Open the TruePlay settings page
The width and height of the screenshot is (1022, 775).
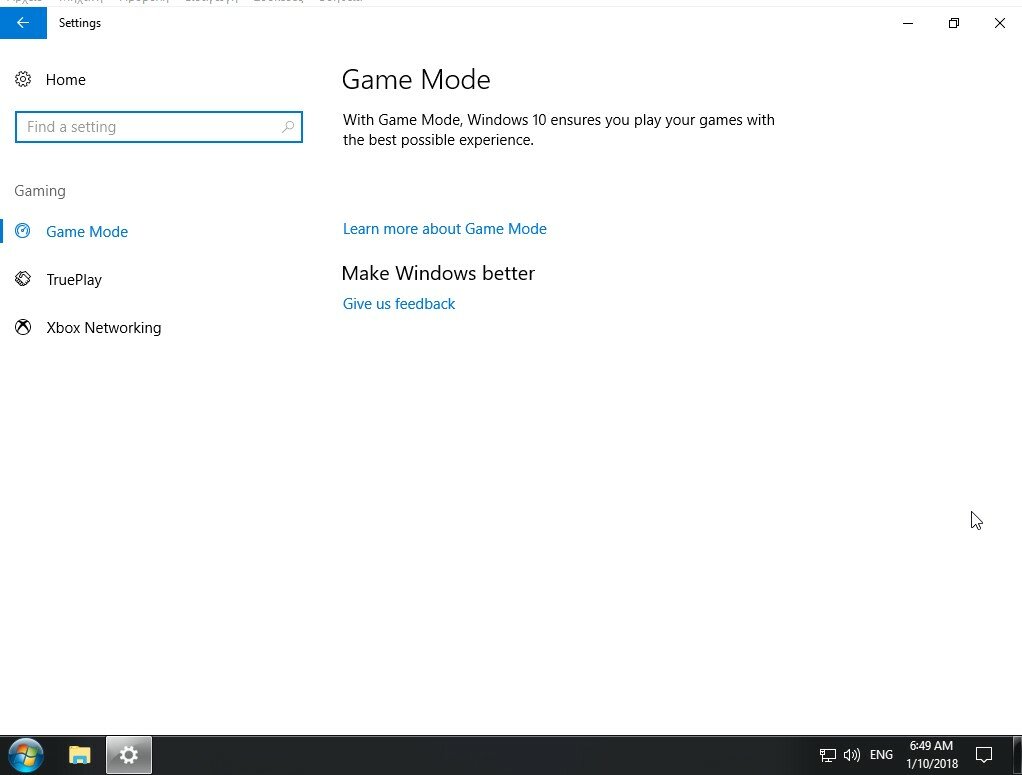pyautogui.click(x=74, y=280)
